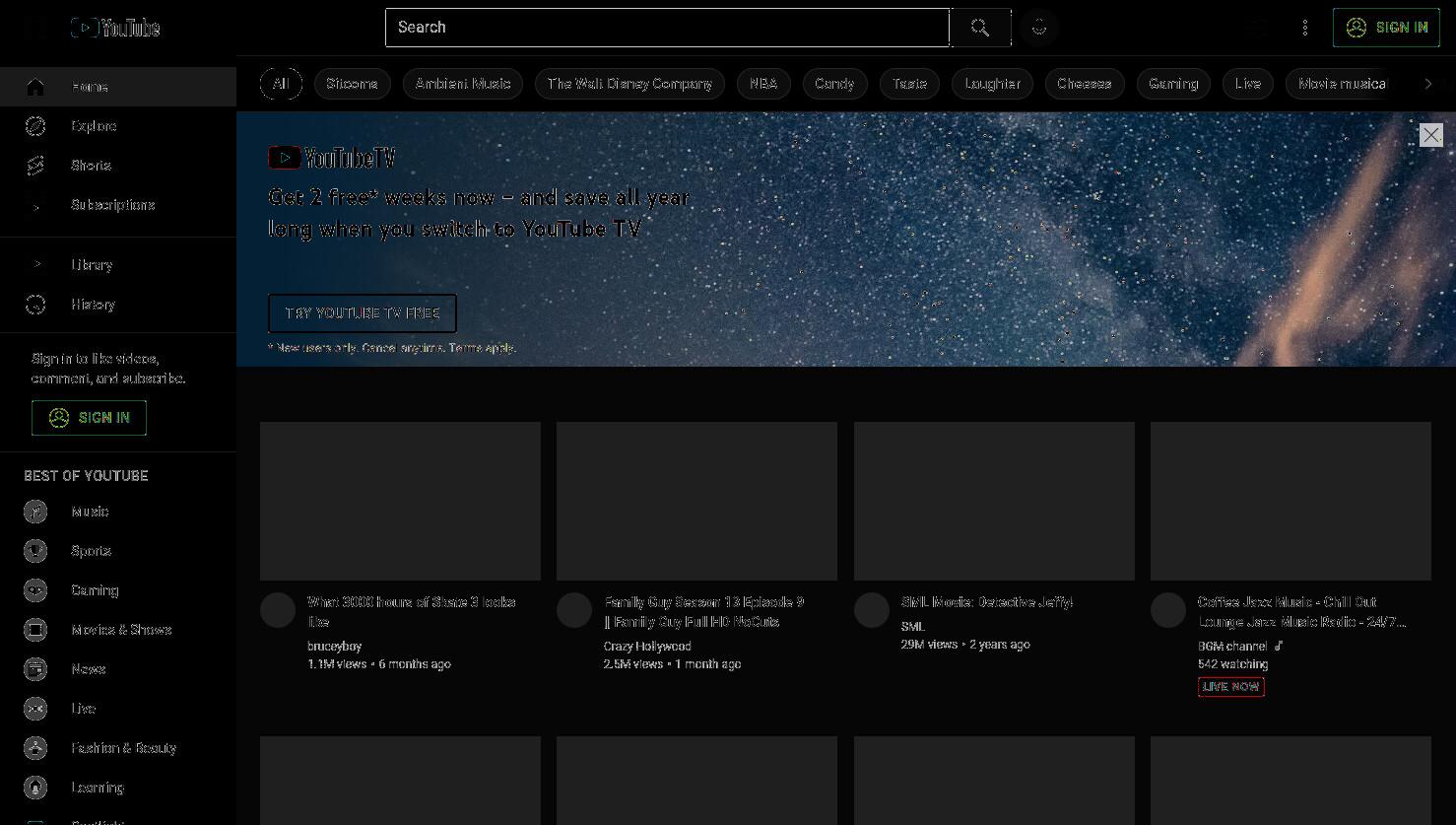Image resolution: width=1456 pixels, height=825 pixels.
Task: Click the voice search microphone icon
Action: (1039, 28)
